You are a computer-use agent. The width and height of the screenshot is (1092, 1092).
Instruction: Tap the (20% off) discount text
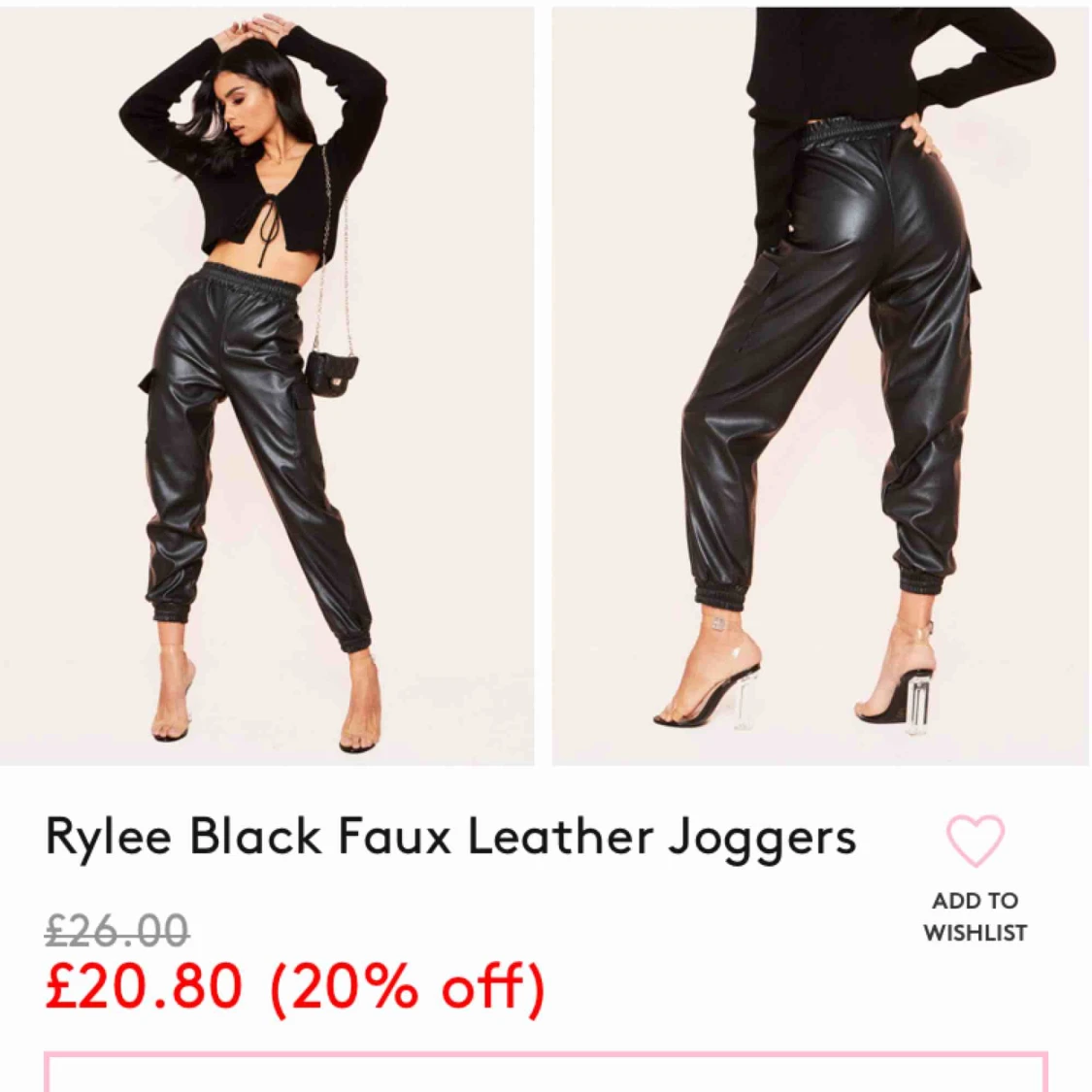[407, 987]
